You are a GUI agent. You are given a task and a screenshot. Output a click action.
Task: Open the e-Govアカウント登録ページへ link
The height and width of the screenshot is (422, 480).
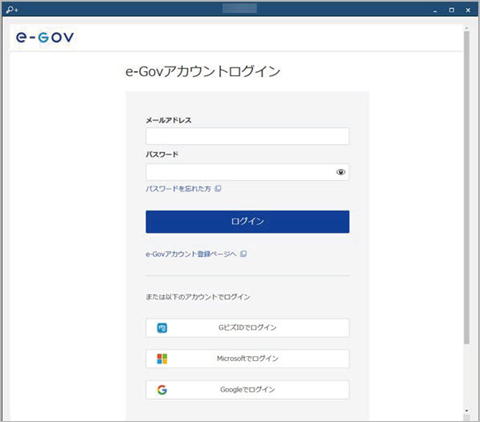(191, 254)
